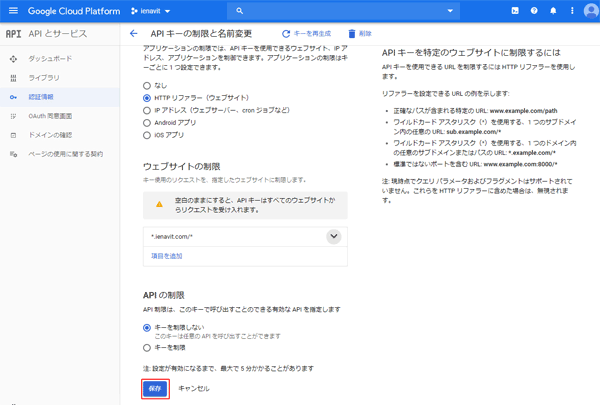This screenshot has height=405, width=600.
Task: Click 項目を追加 add item link
Action: coord(166,256)
